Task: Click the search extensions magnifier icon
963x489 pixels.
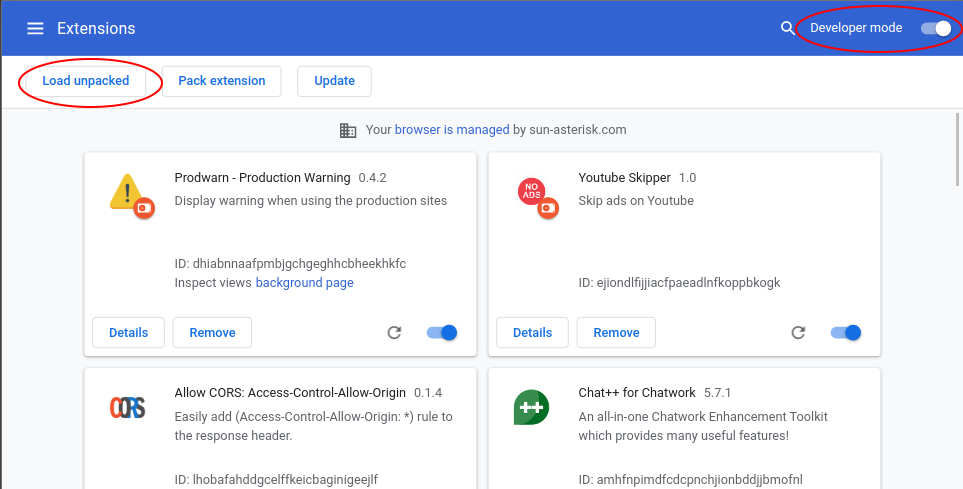Action: tap(787, 28)
